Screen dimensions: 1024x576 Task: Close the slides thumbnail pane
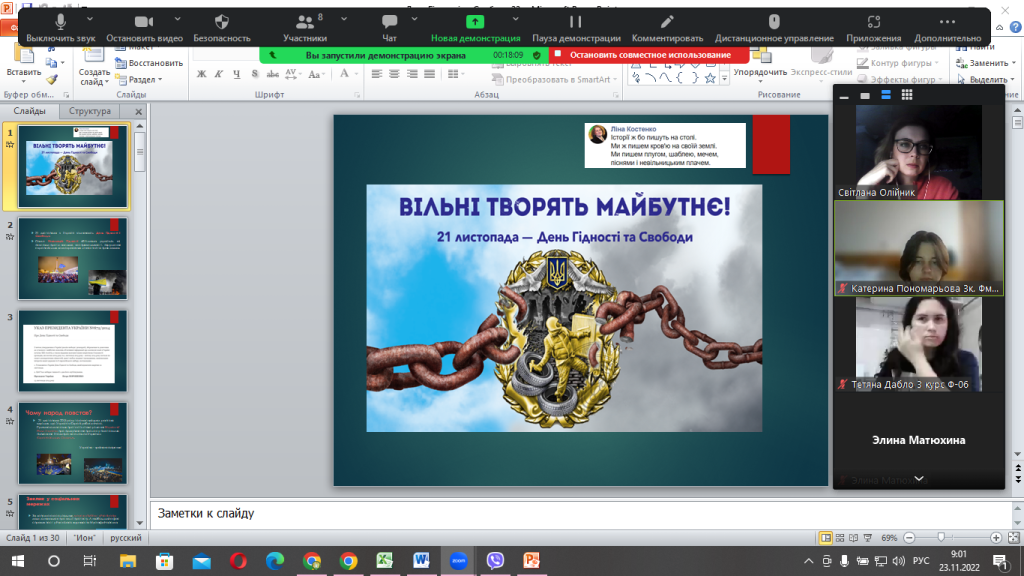click(x=138, y=112)
